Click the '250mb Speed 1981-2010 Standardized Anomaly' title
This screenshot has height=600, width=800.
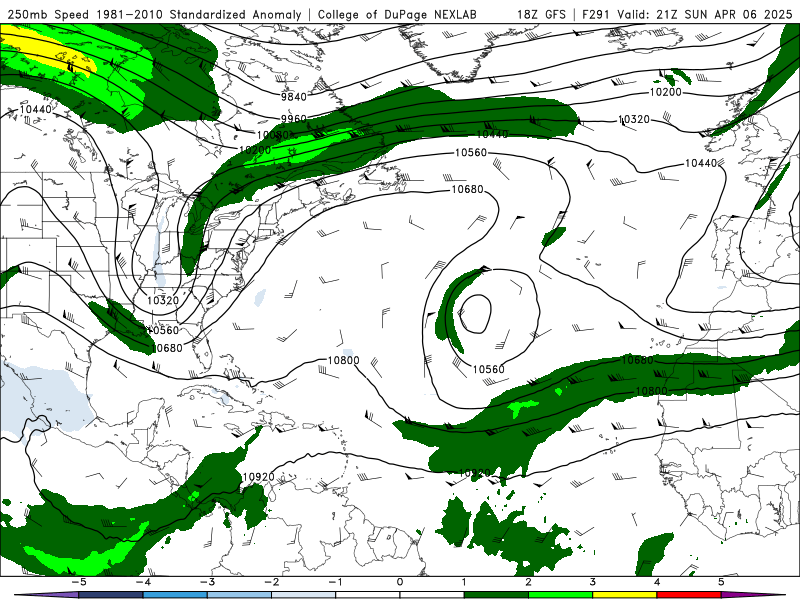[x=154, y=15]
